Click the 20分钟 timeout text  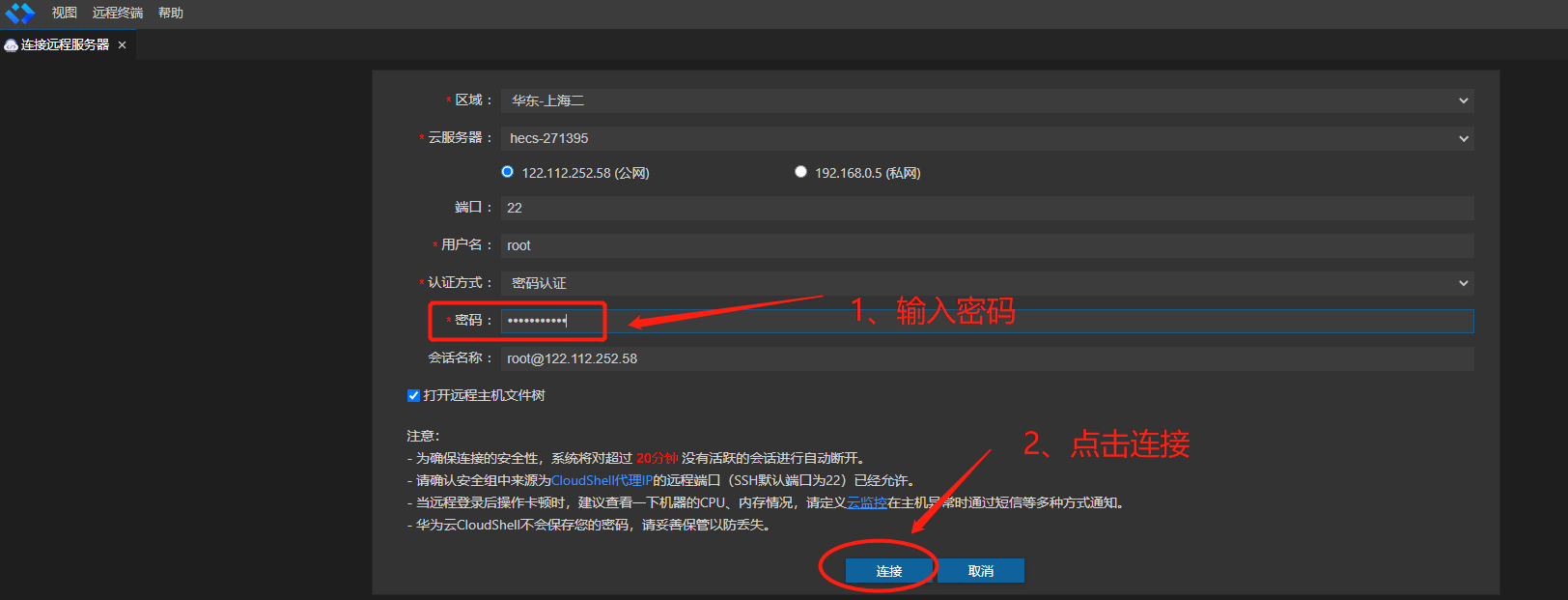pyautogui.click(x=657, y=458)
